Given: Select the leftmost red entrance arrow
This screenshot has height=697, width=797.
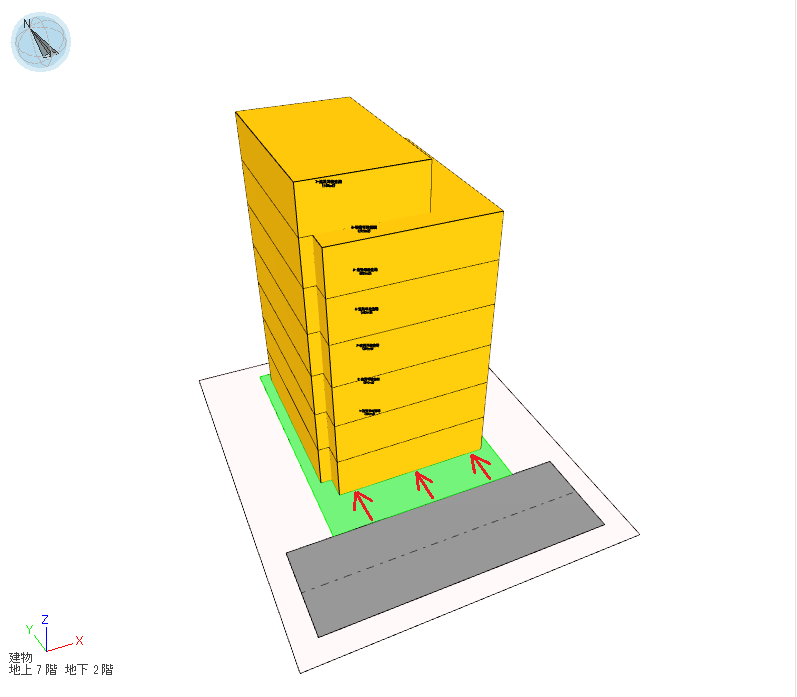Looking at the screenshot, I should coord(362,505).
